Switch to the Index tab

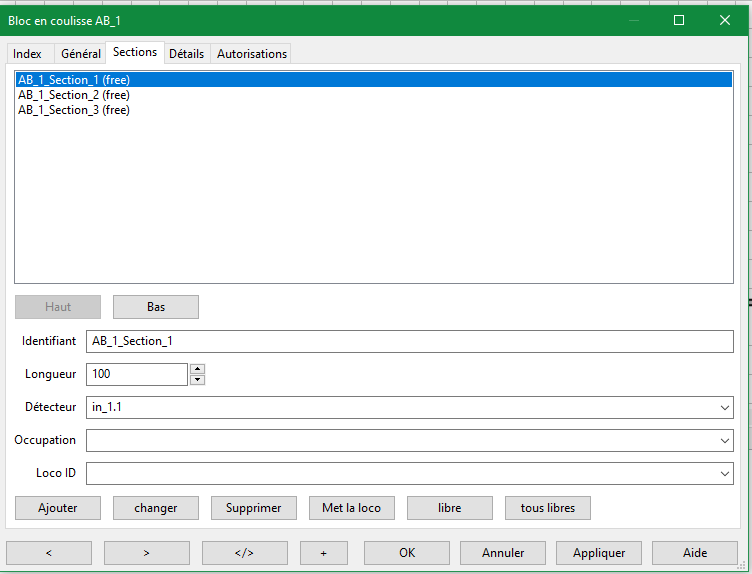click(28, 54)
